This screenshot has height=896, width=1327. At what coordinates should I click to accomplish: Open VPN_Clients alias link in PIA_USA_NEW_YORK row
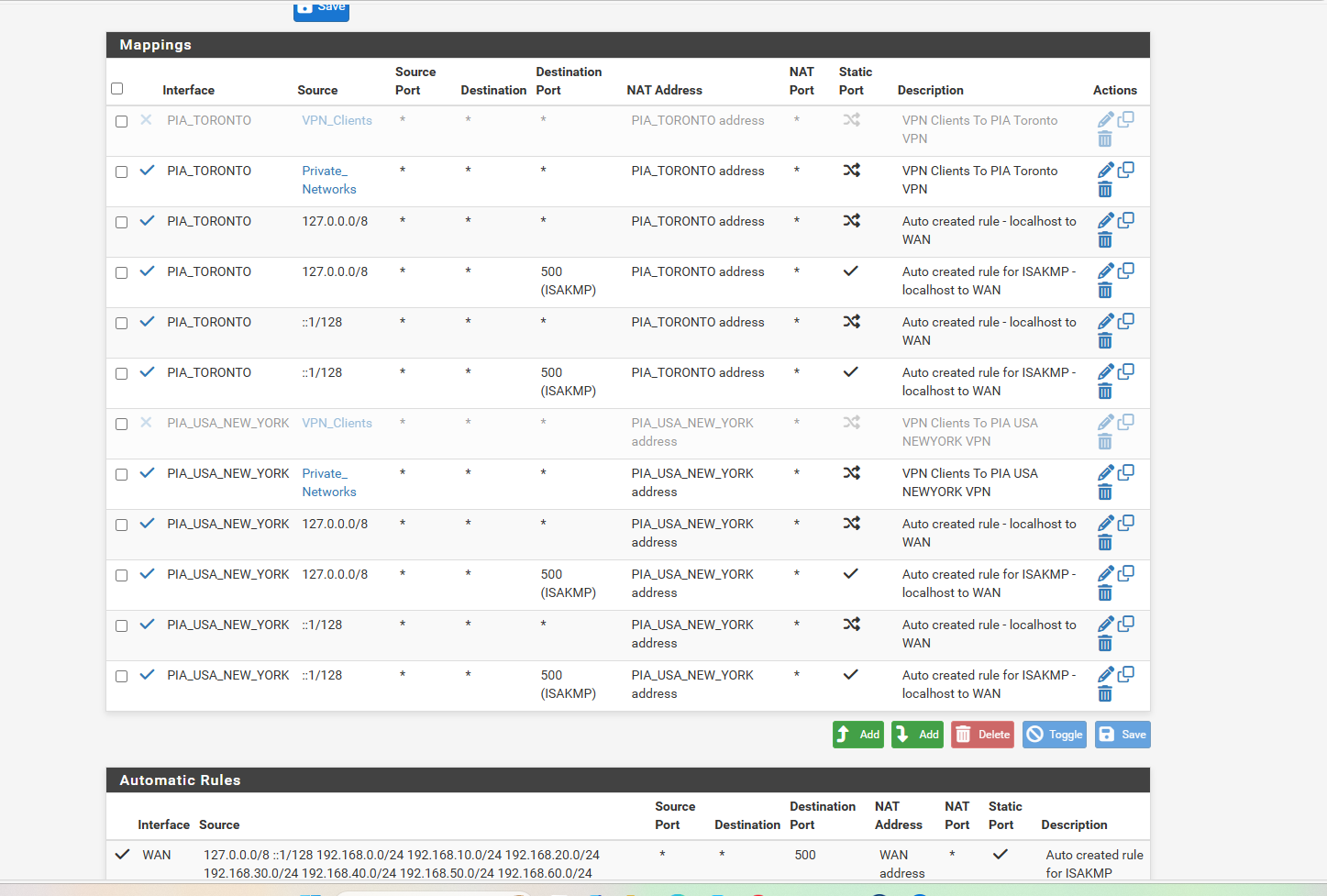coord(337,423)
